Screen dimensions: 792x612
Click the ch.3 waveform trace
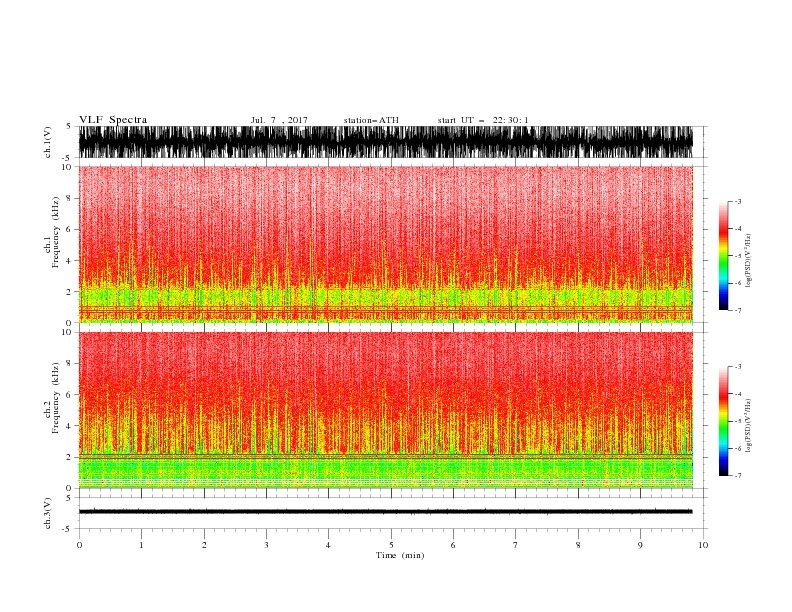click(385, 512)
